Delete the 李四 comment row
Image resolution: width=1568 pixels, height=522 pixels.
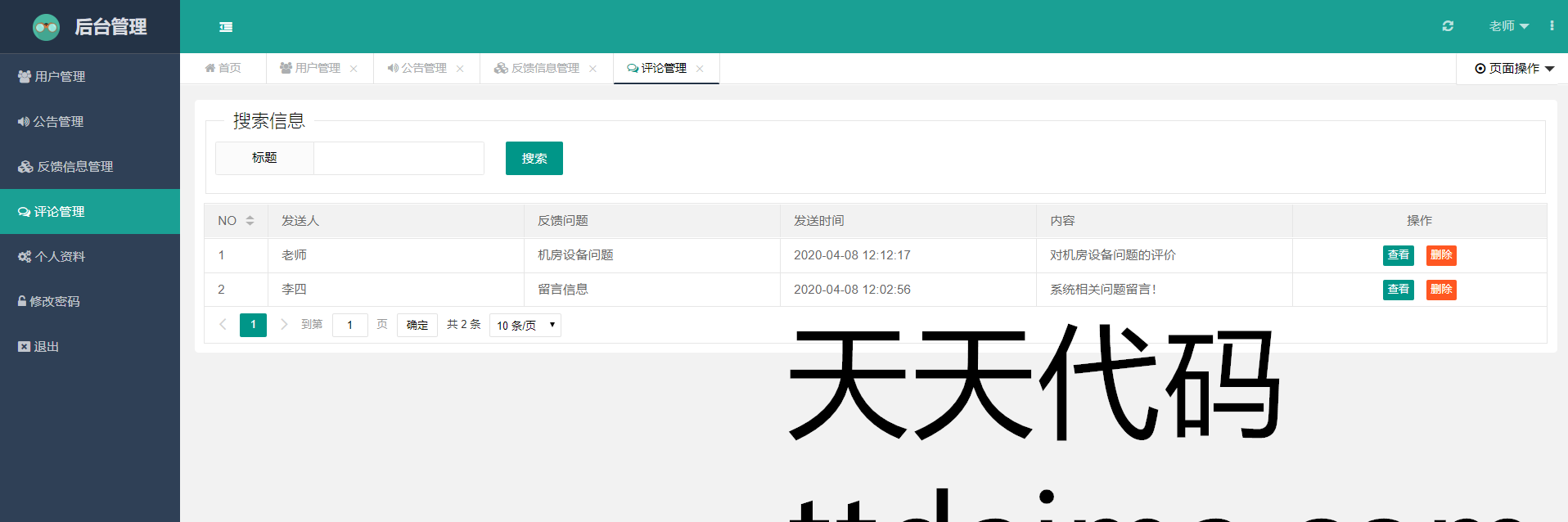(x=1440, y=290)
